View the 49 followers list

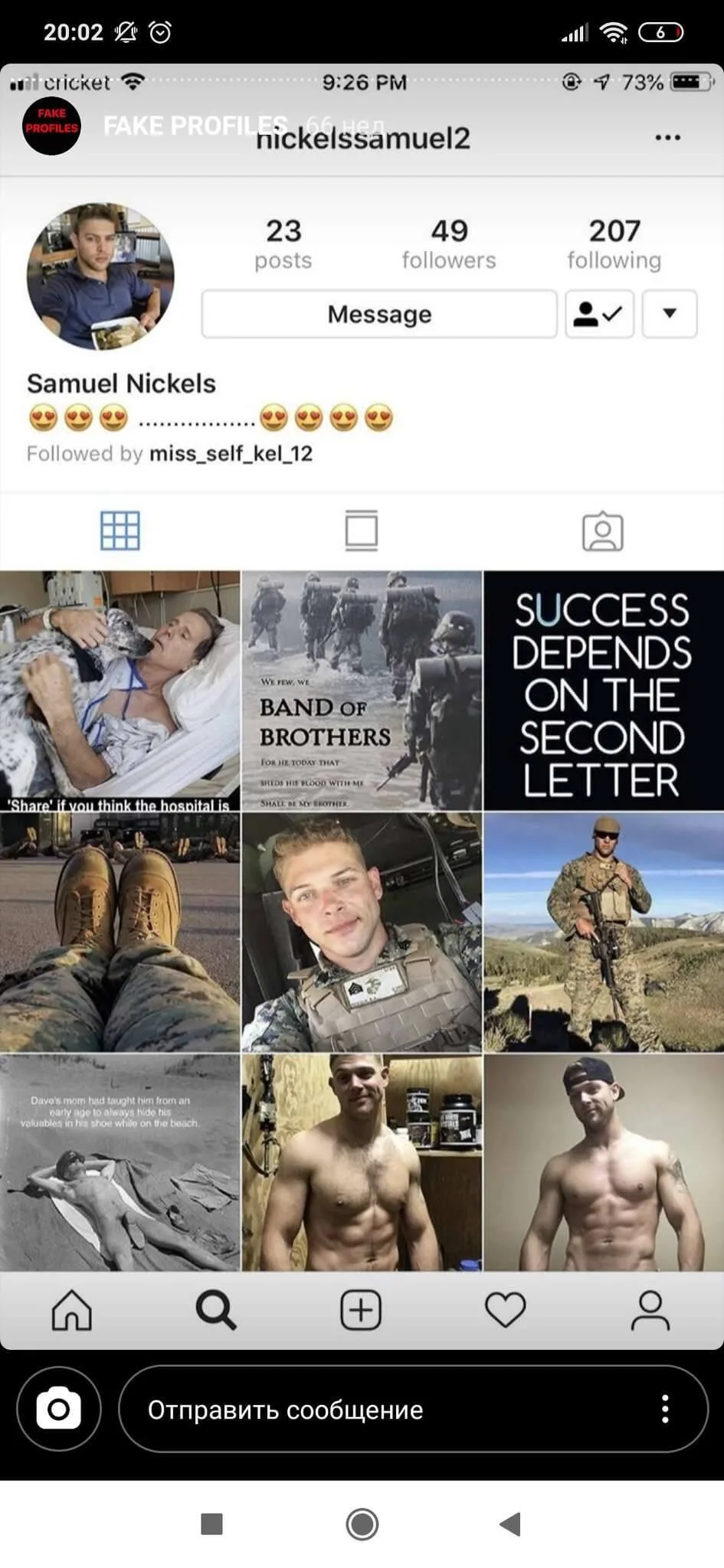[449, 244]
